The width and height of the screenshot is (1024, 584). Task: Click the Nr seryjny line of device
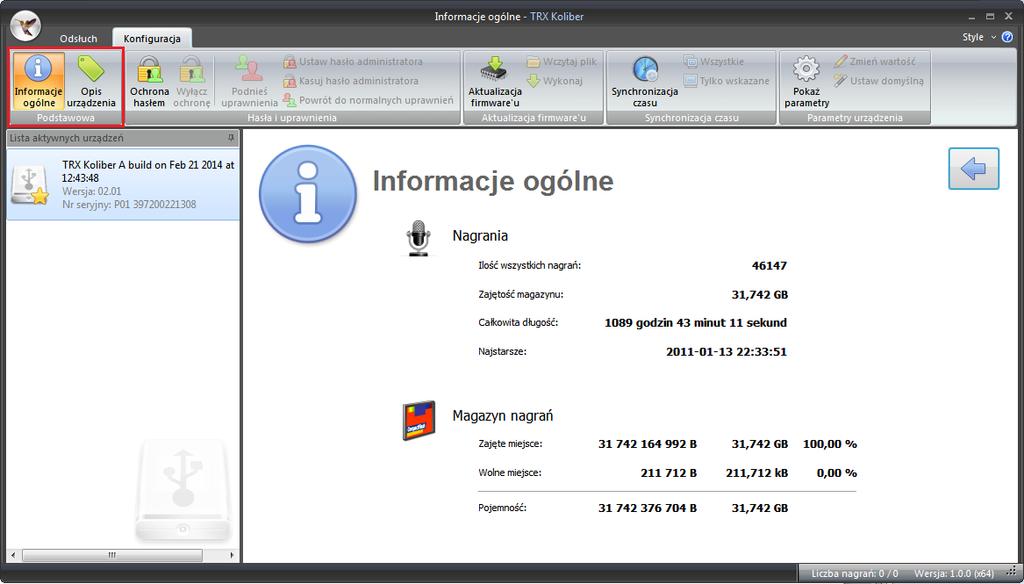pos(129,204)
